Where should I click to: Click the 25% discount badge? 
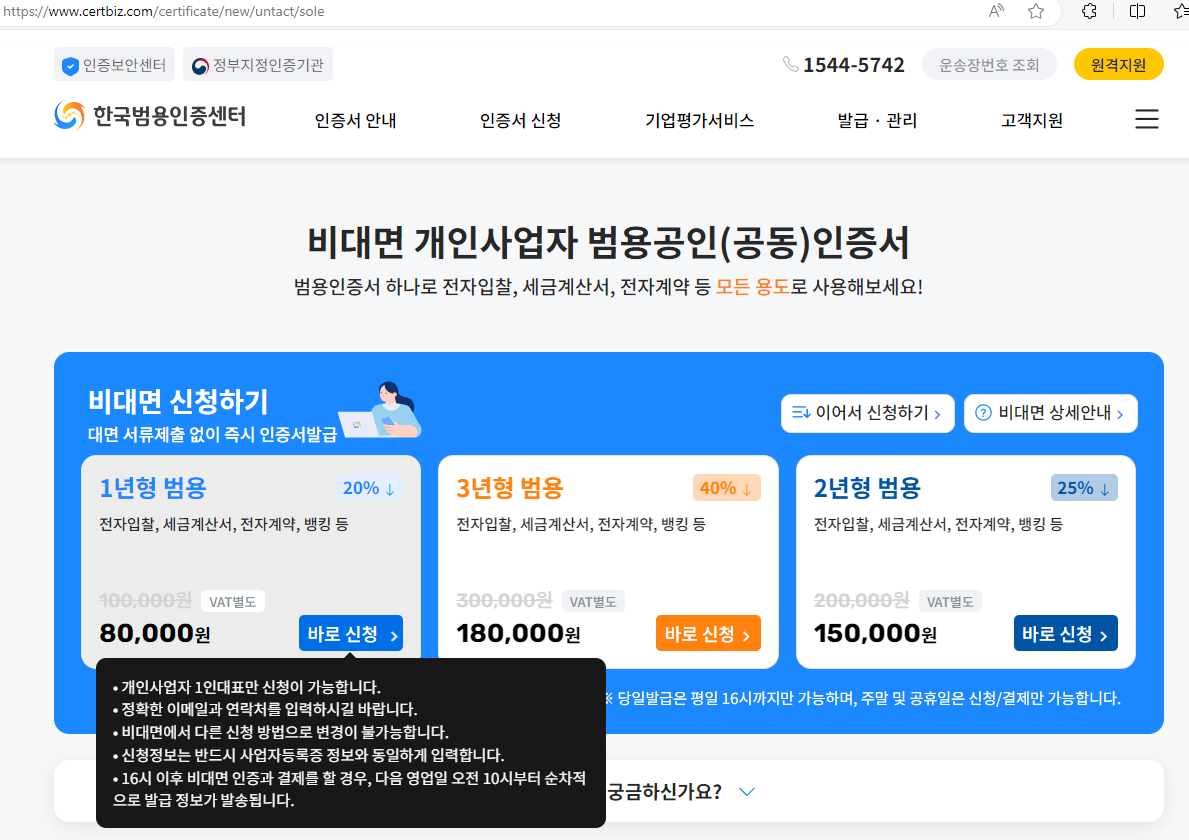[x=1084, y=488]
